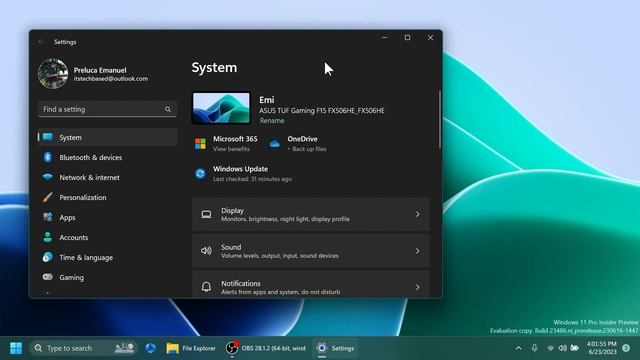Click the Wi-Fi icon beside Network & internet
This screenshot has height=360, width=640.
pyautogui.click(x=48, y=177)
